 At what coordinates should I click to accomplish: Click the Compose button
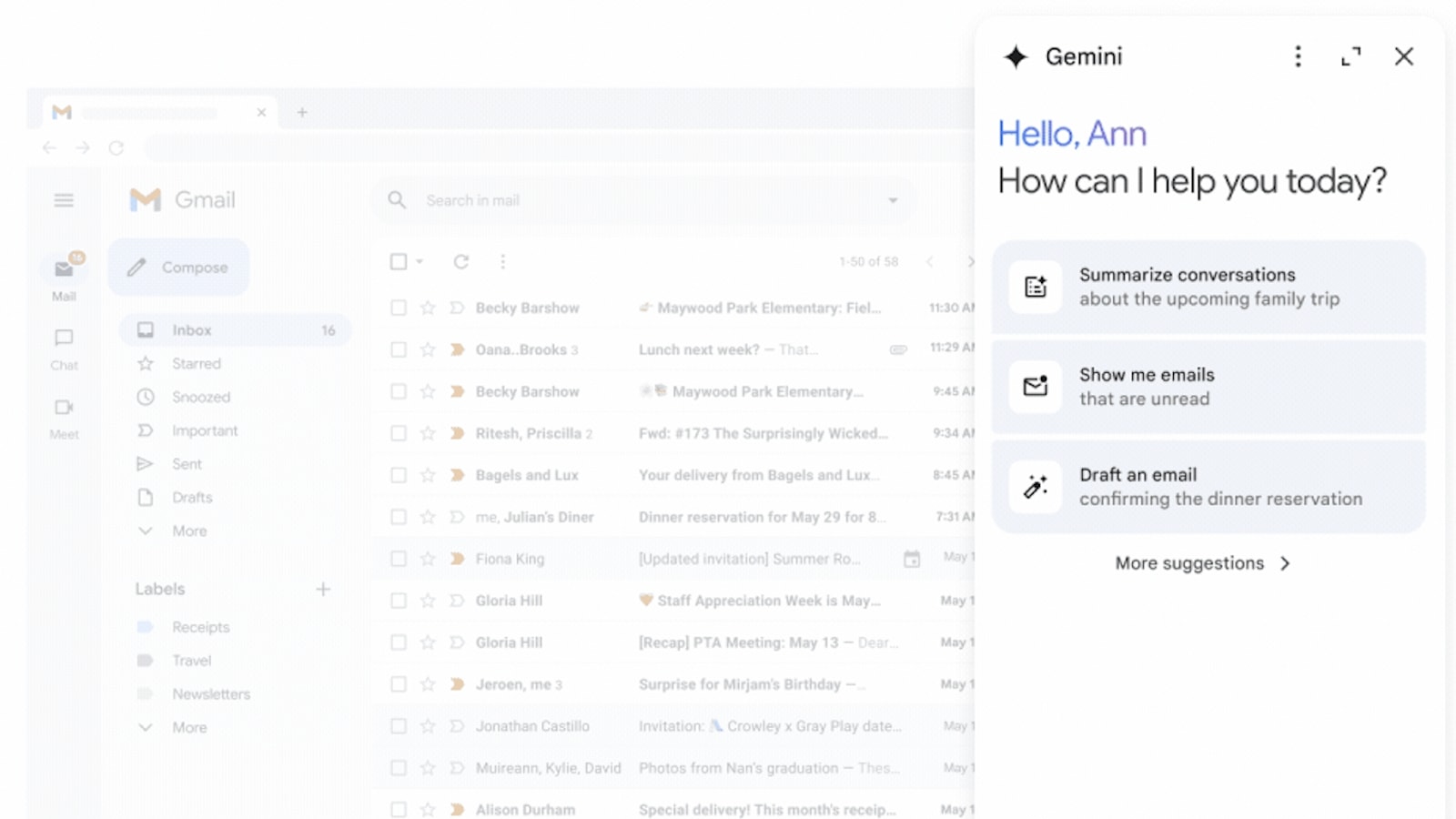178,267
